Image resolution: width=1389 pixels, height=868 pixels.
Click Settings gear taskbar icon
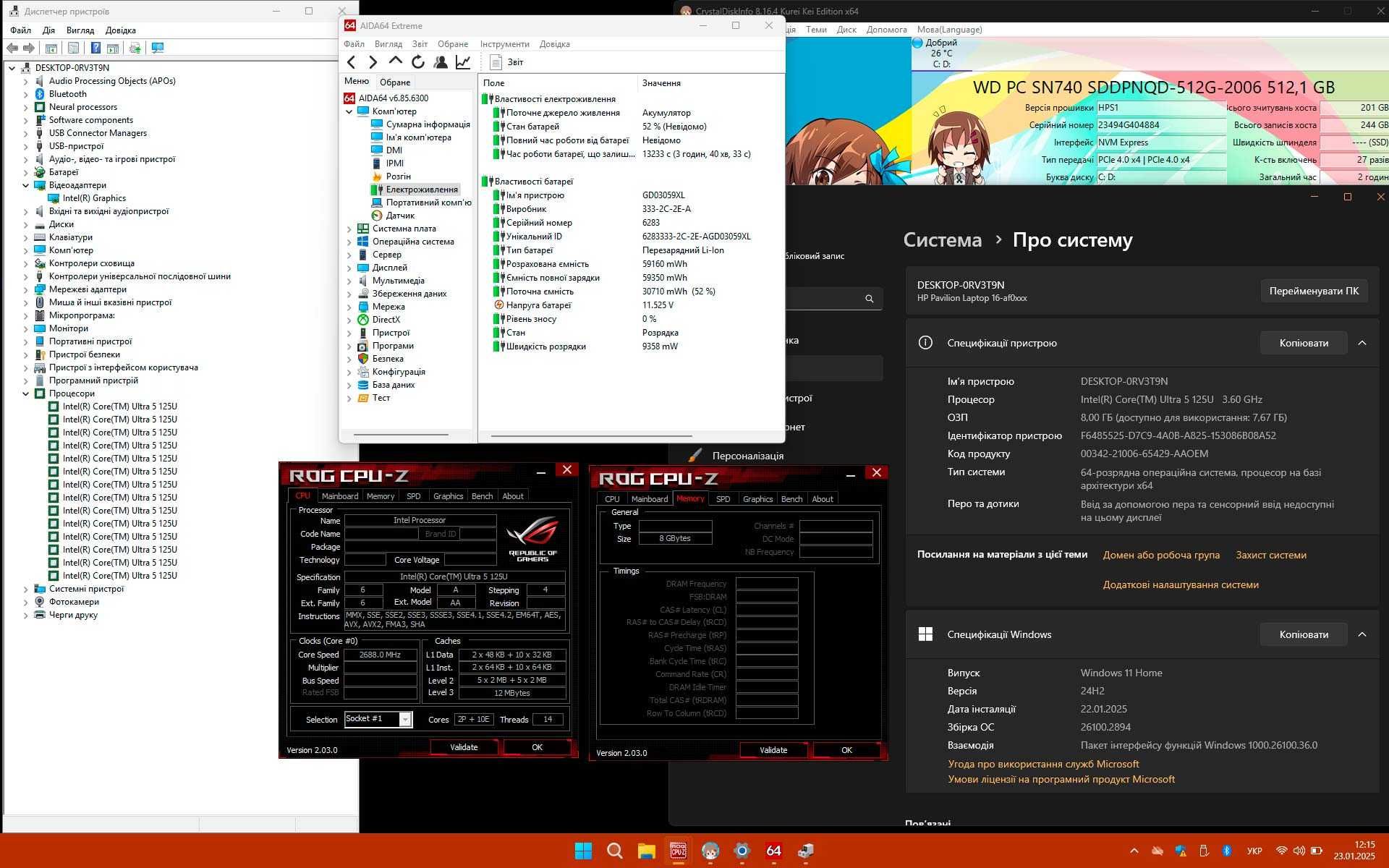pos(742,851)
